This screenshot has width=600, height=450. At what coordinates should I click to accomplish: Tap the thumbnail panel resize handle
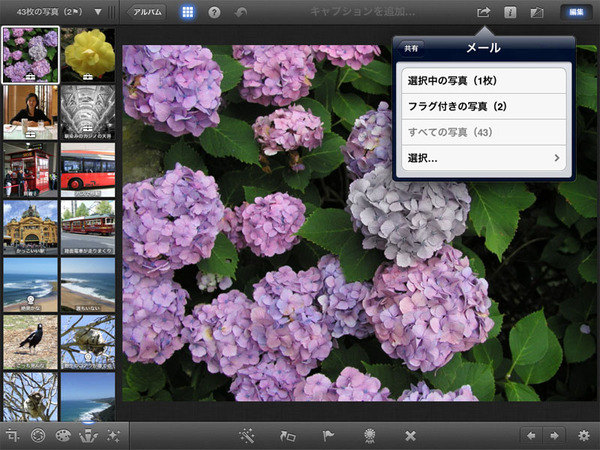tap(111, 12)
